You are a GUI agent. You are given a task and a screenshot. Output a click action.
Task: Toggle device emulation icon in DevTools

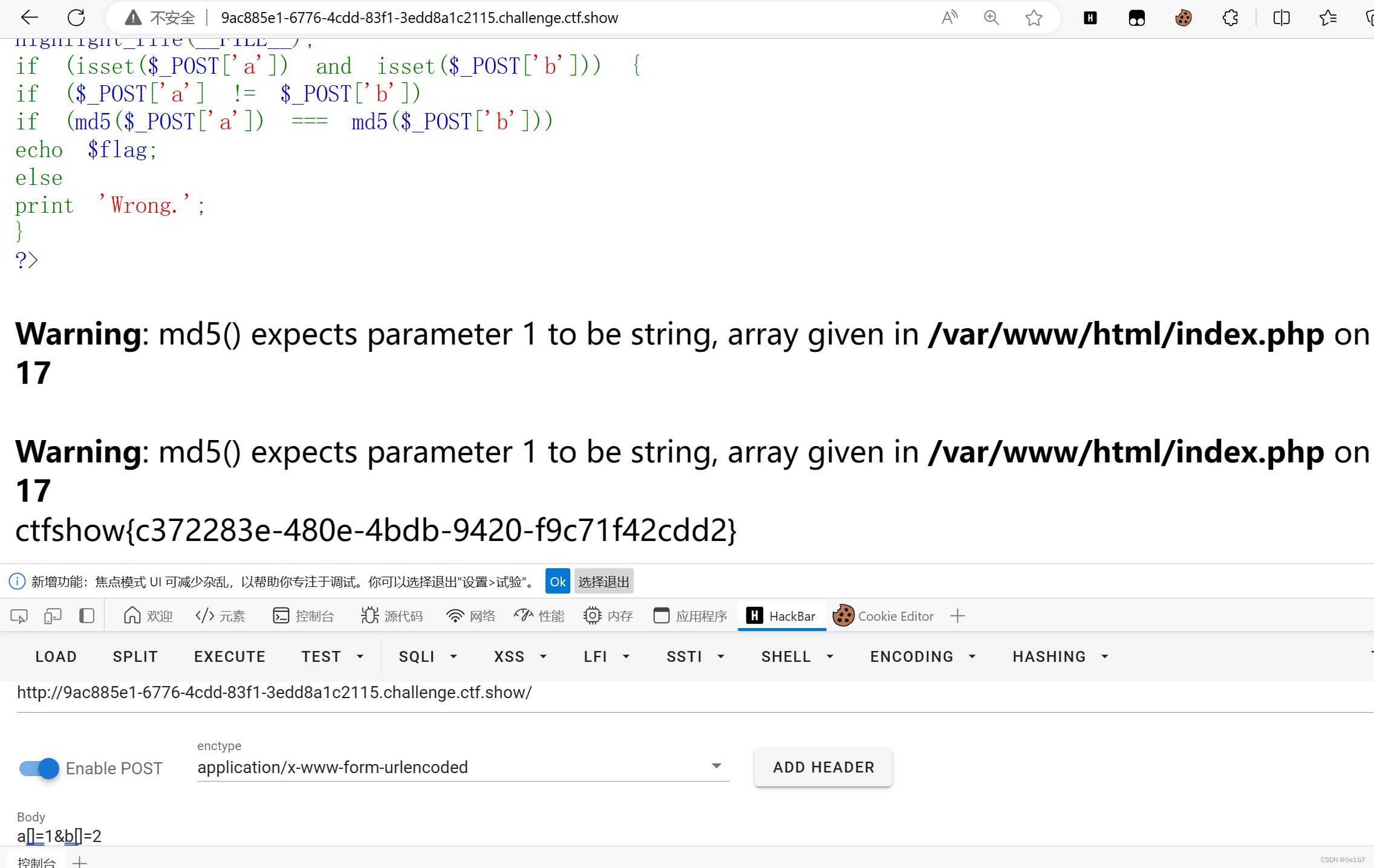click(53, 616)
